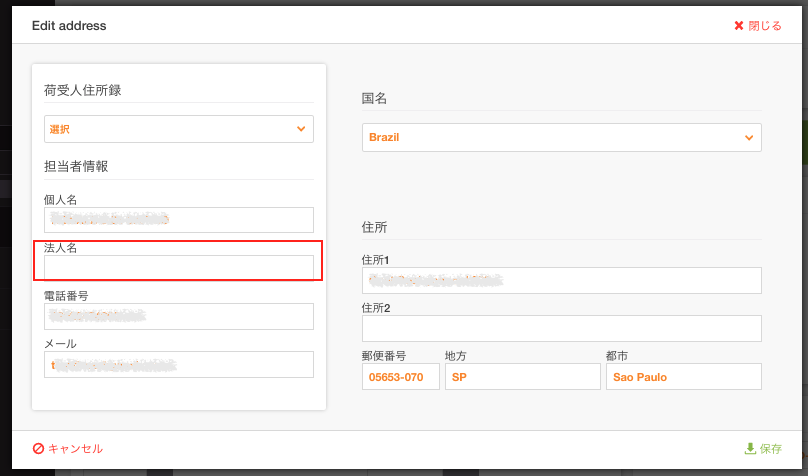Click the 個人名 input field

[x=179, y=220]
